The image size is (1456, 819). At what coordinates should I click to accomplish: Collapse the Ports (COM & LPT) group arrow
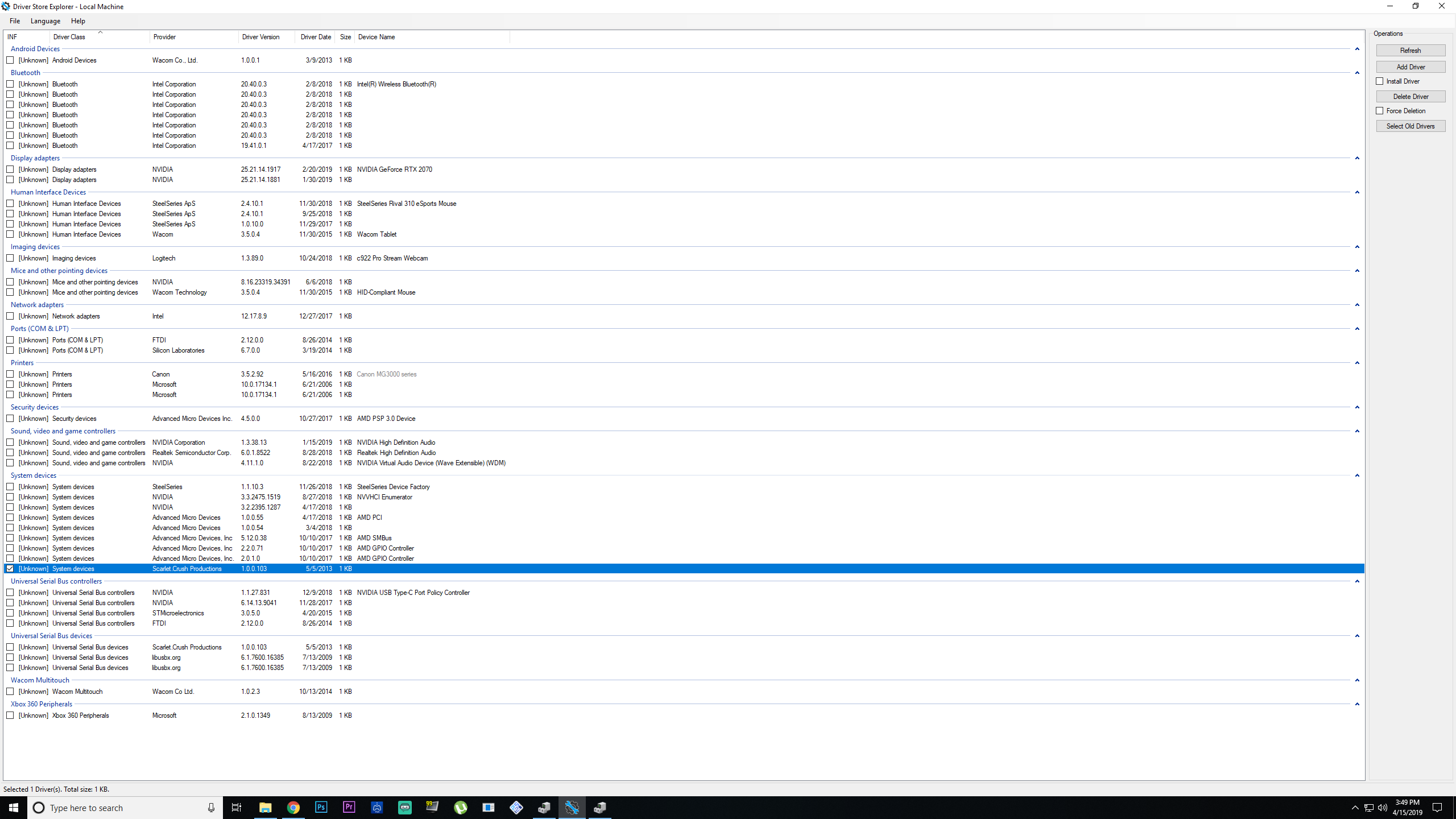tap(1357, 329)
